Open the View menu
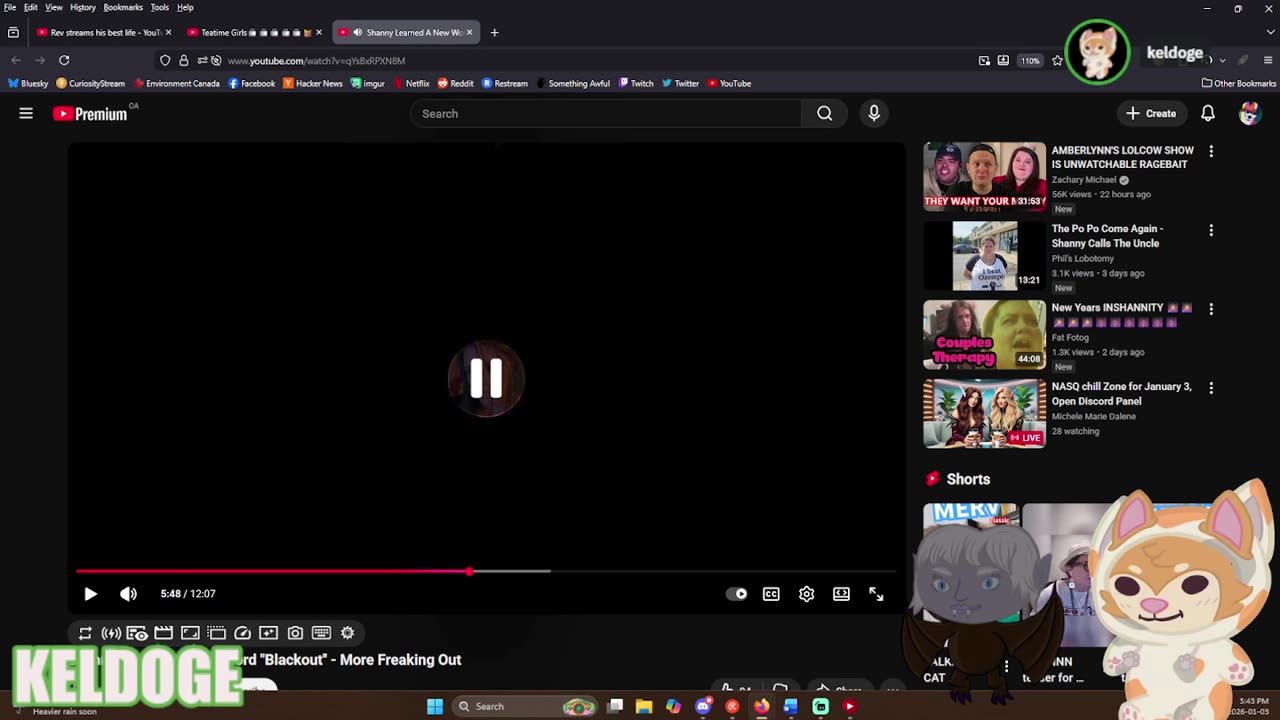 (54, 7)
